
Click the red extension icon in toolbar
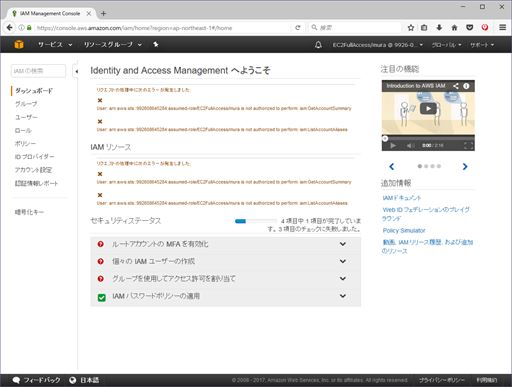pos(485,28)
